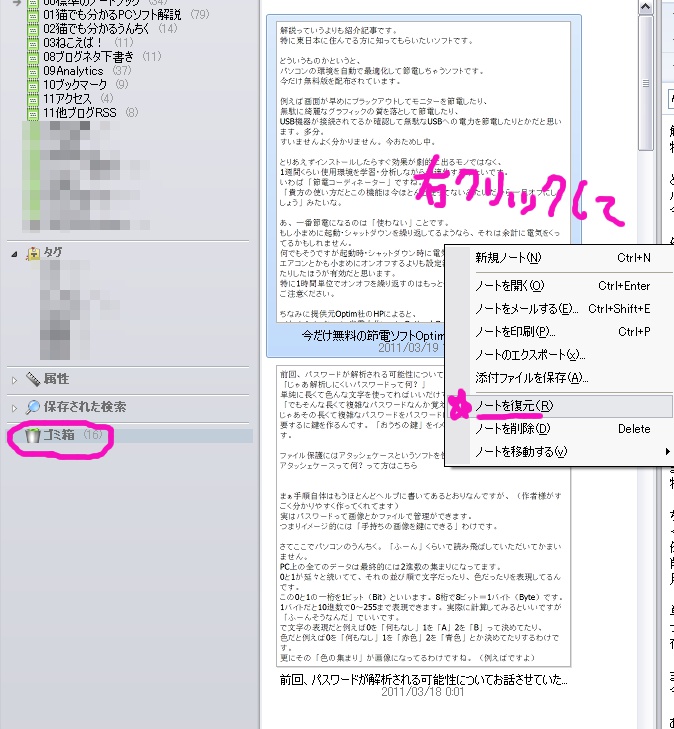
Task: Click the 保存された検索 magnifier icon
Action: click(x=33, y=407)
